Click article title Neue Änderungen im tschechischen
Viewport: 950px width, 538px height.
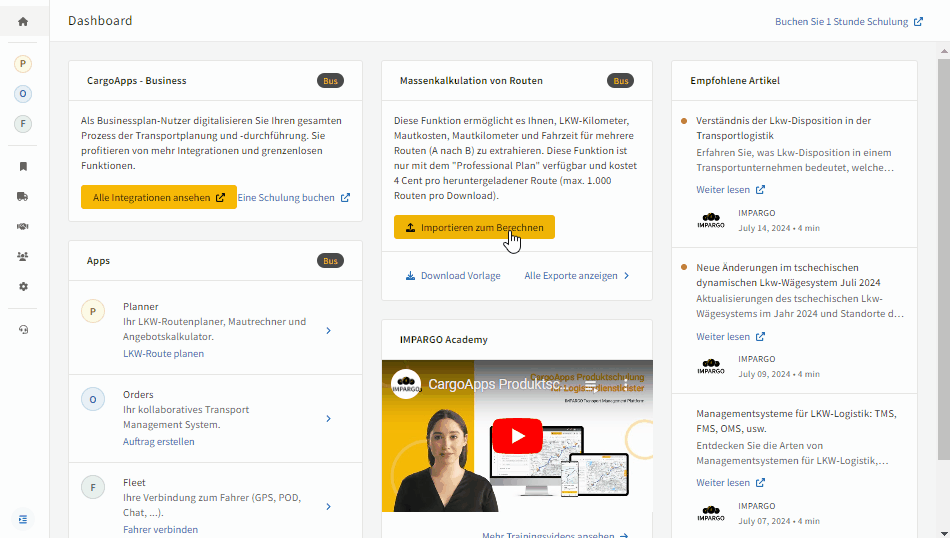pos(788,275)
